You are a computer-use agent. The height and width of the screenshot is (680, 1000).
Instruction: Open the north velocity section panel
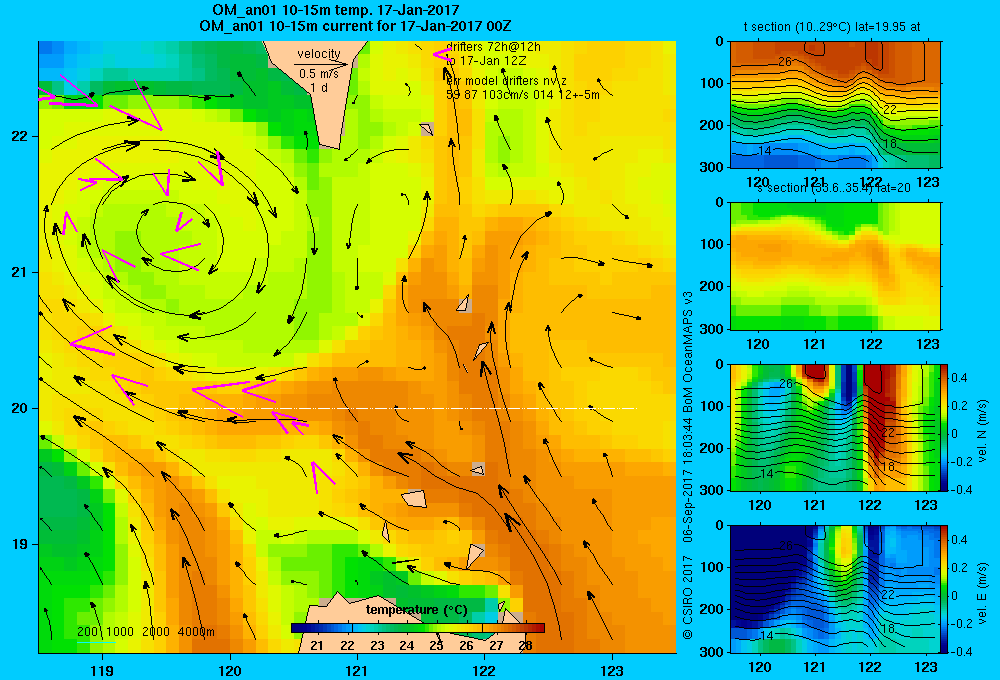835,427
